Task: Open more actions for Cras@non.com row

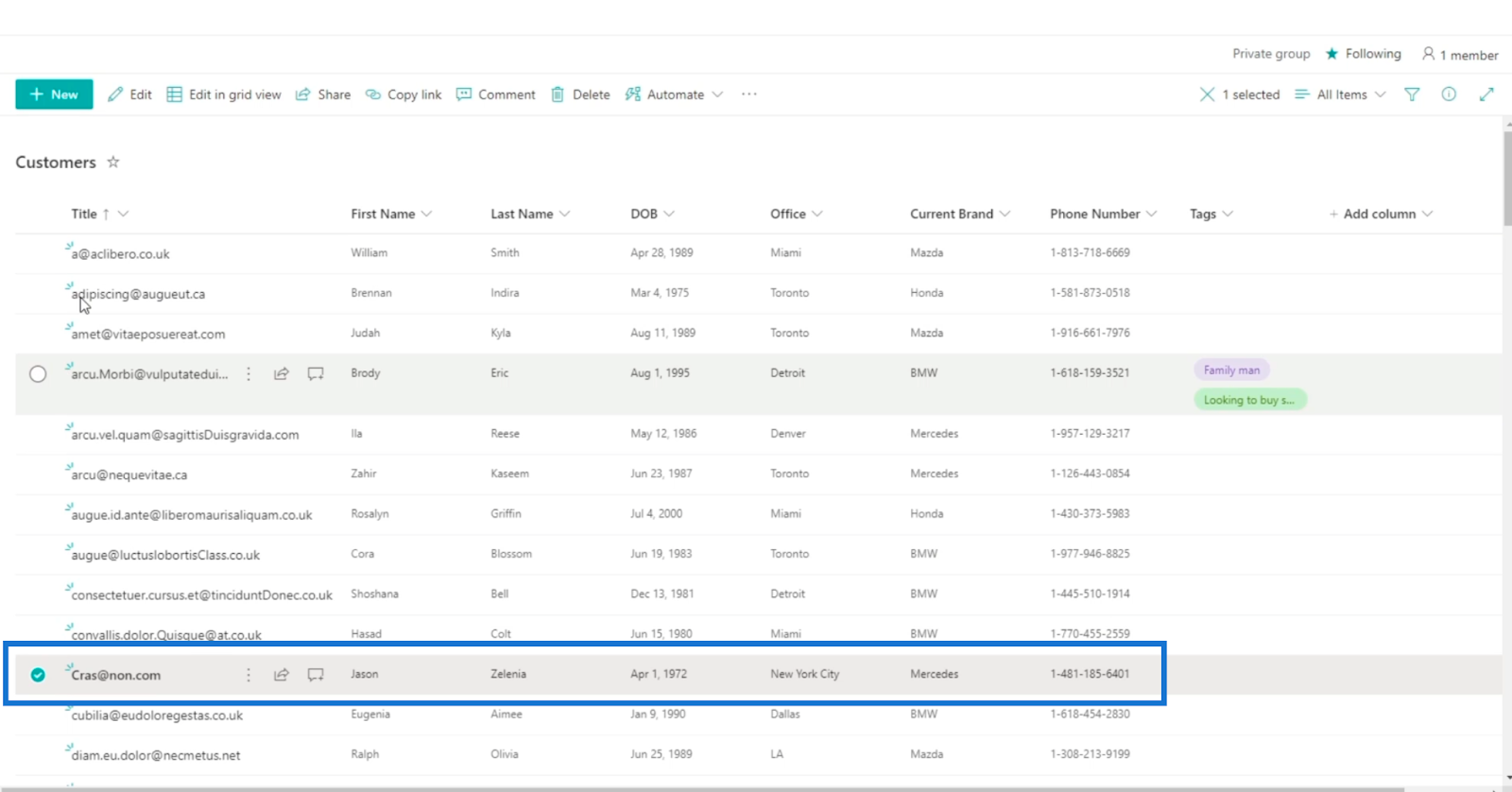Action: click(x=249, y=675)
